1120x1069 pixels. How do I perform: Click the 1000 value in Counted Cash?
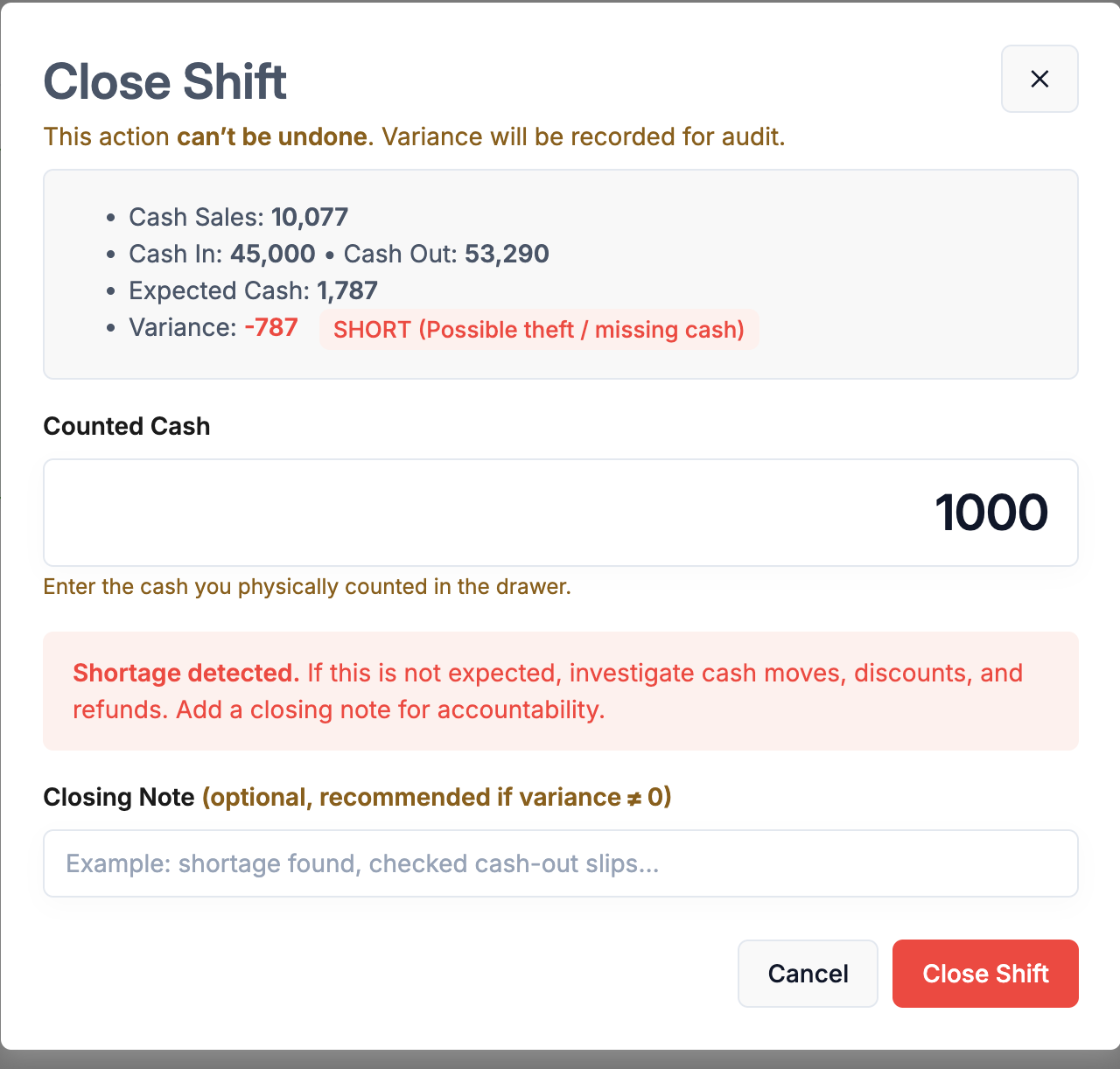(990, 513)
